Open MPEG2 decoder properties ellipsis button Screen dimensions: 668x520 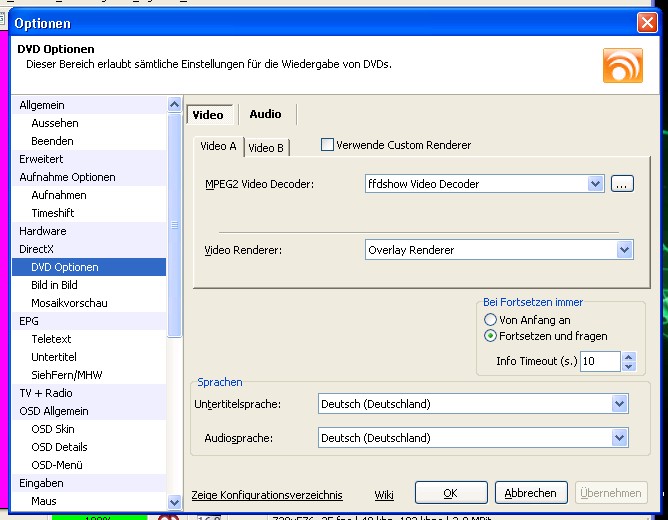coord(622,184)
